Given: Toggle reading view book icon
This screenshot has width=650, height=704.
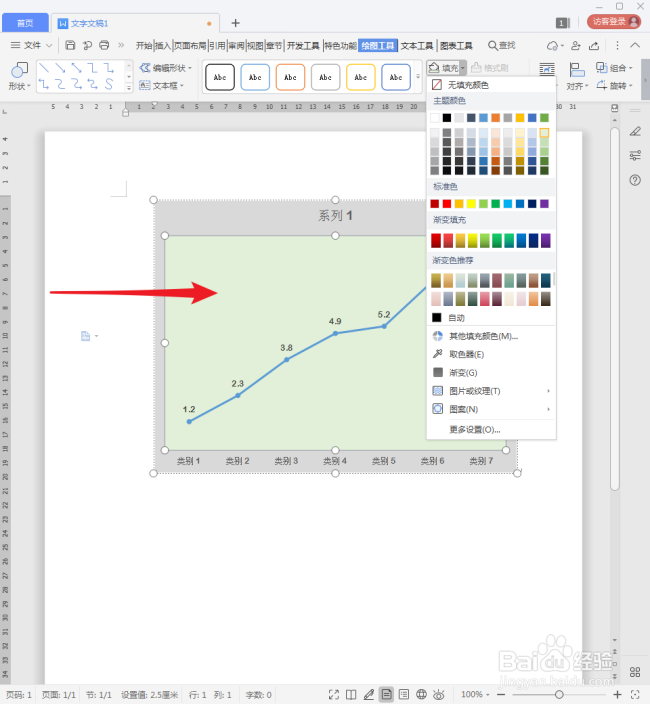Looking at the screenshot, I should (351, 695).
